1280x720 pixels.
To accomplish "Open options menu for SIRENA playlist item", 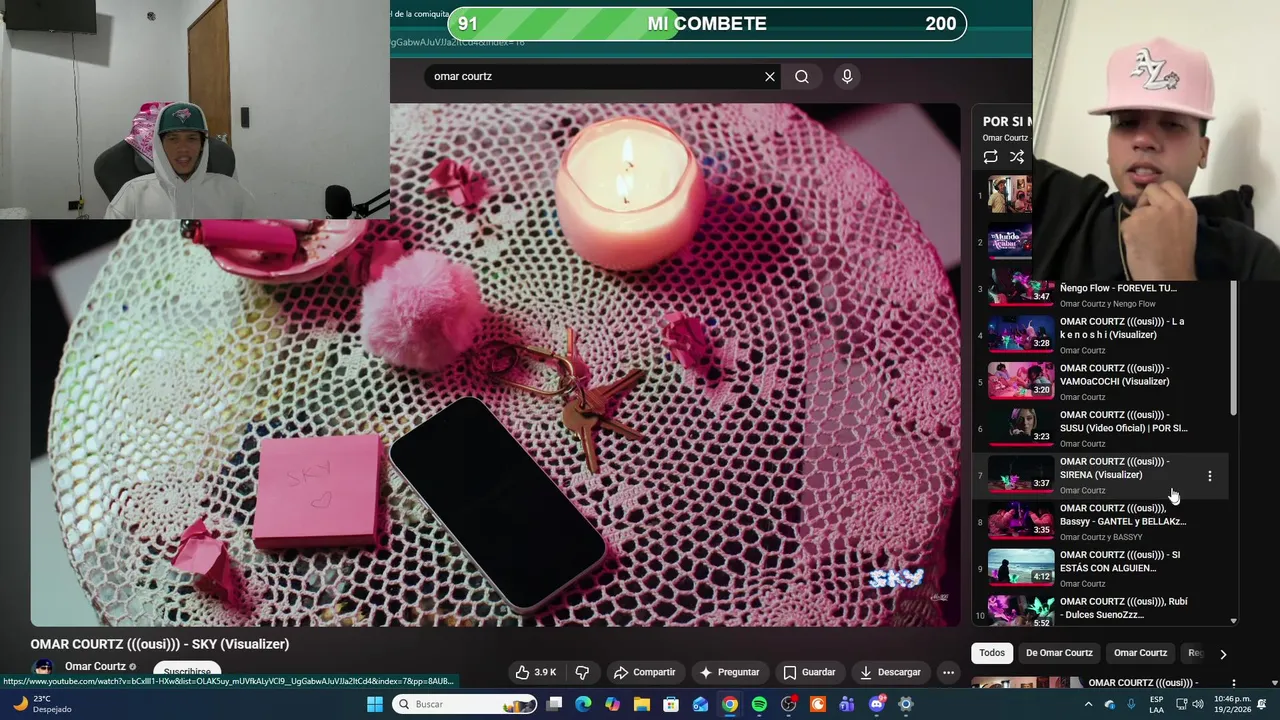I will pos(1210,476).
